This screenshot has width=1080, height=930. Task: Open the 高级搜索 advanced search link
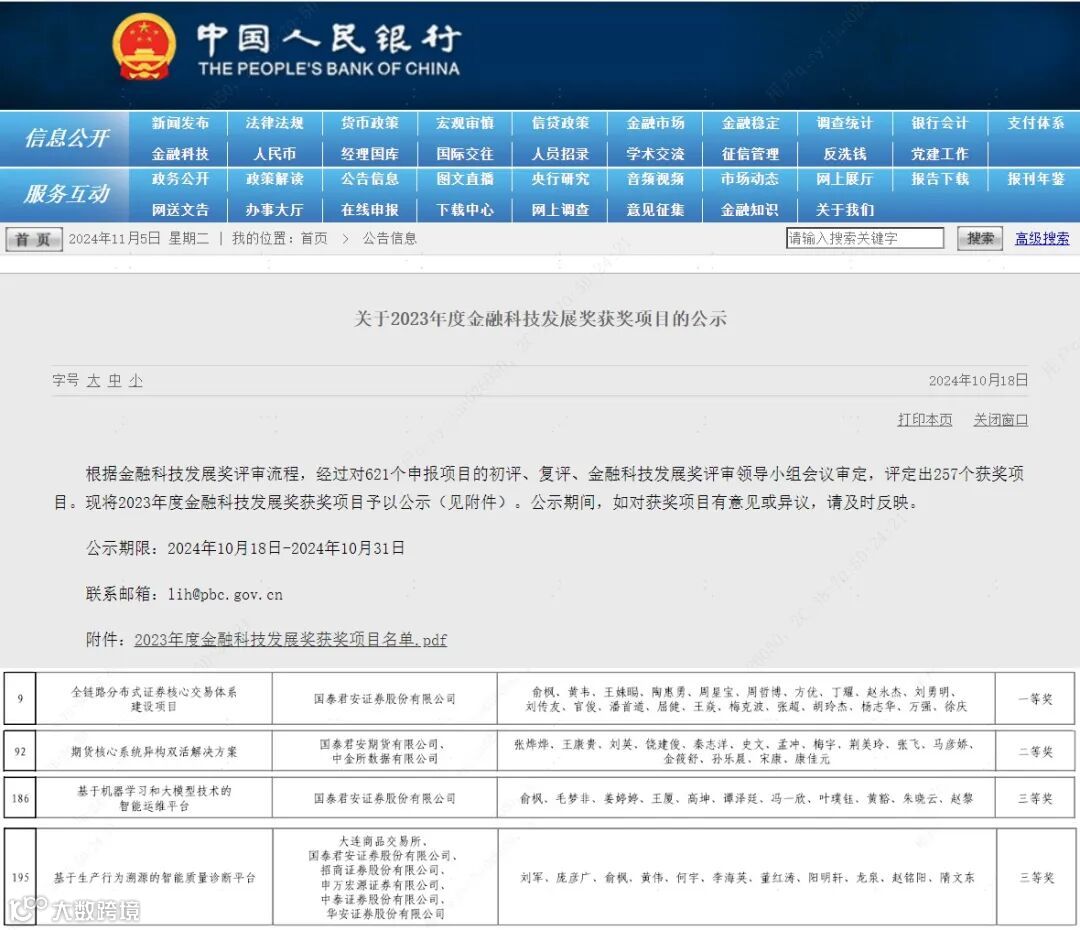[x=1042, y=238]
